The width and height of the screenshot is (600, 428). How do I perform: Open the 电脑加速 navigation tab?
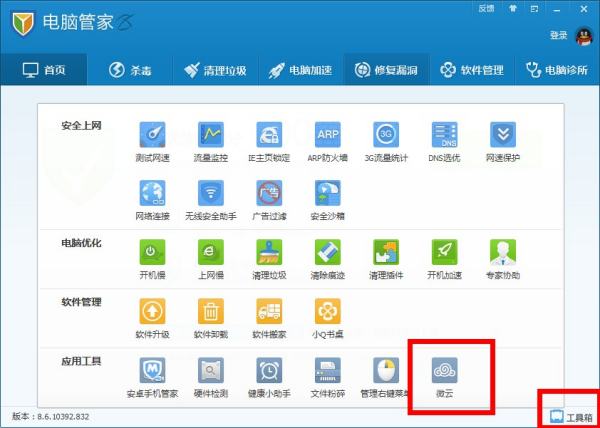point(301,70)
